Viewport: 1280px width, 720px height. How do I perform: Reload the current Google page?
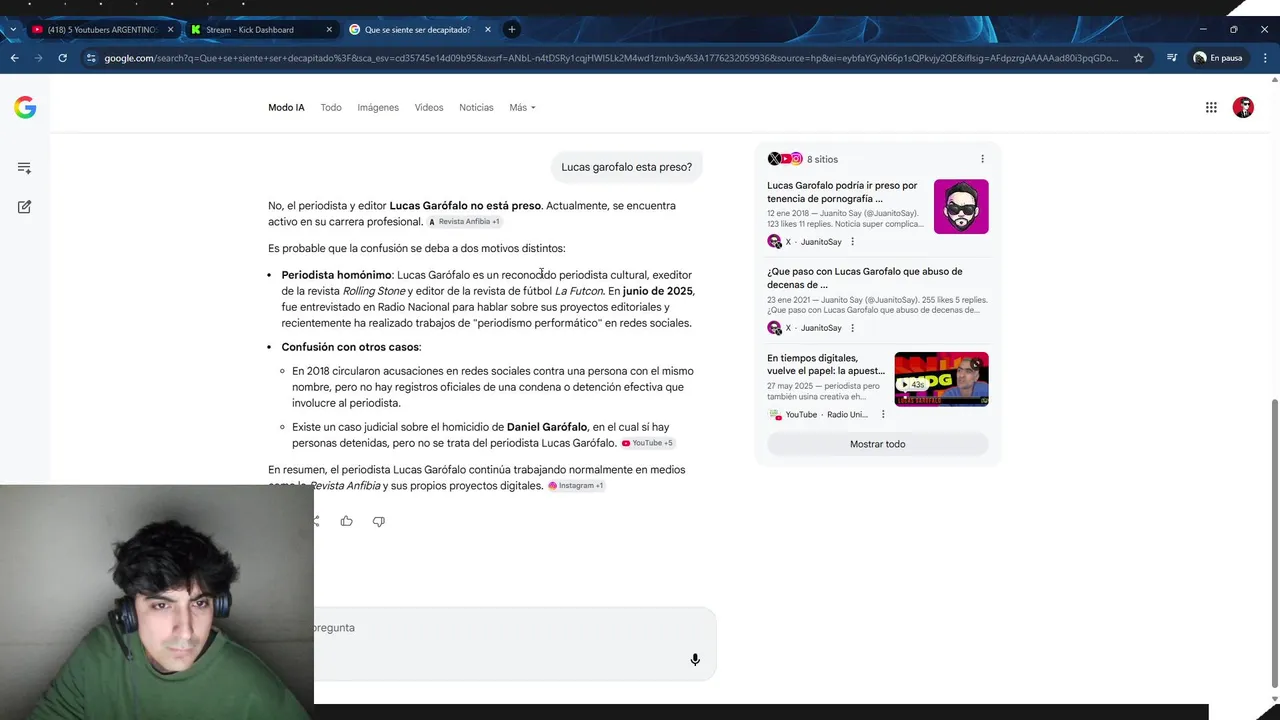[x=62, y=58]
